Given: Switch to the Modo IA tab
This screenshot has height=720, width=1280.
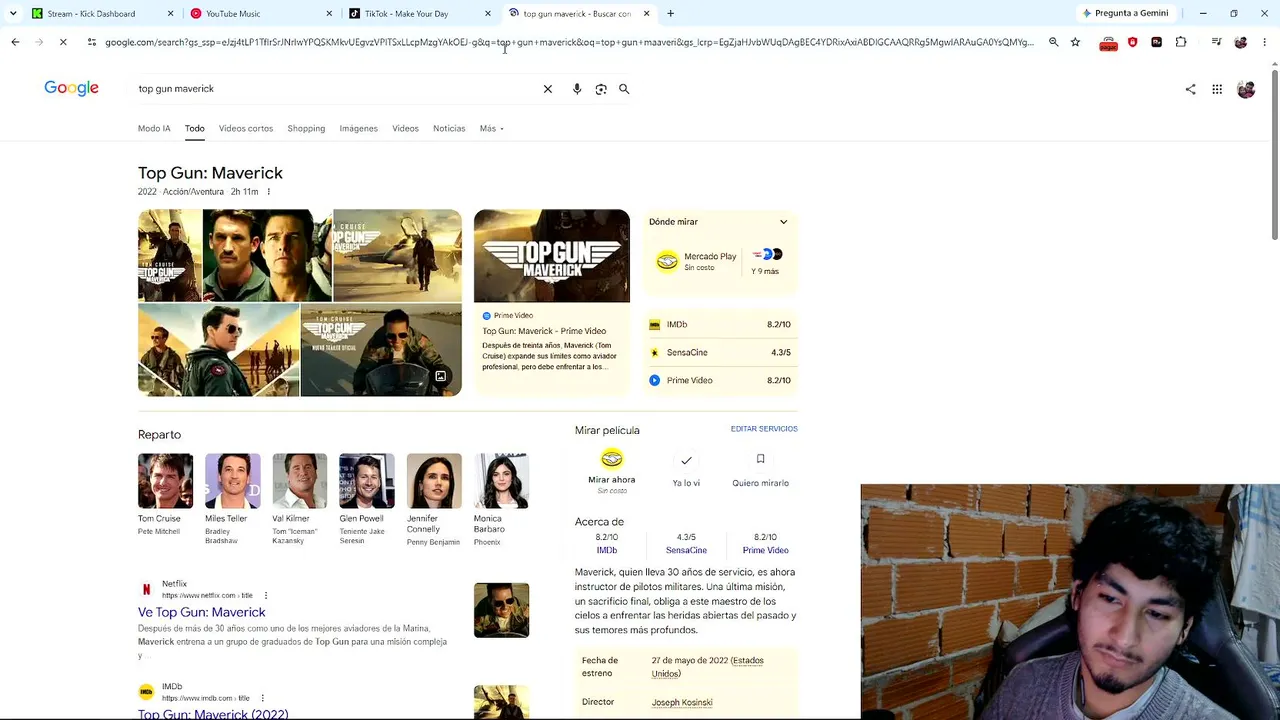Looking at the screenshot, I should click(154, 128).
